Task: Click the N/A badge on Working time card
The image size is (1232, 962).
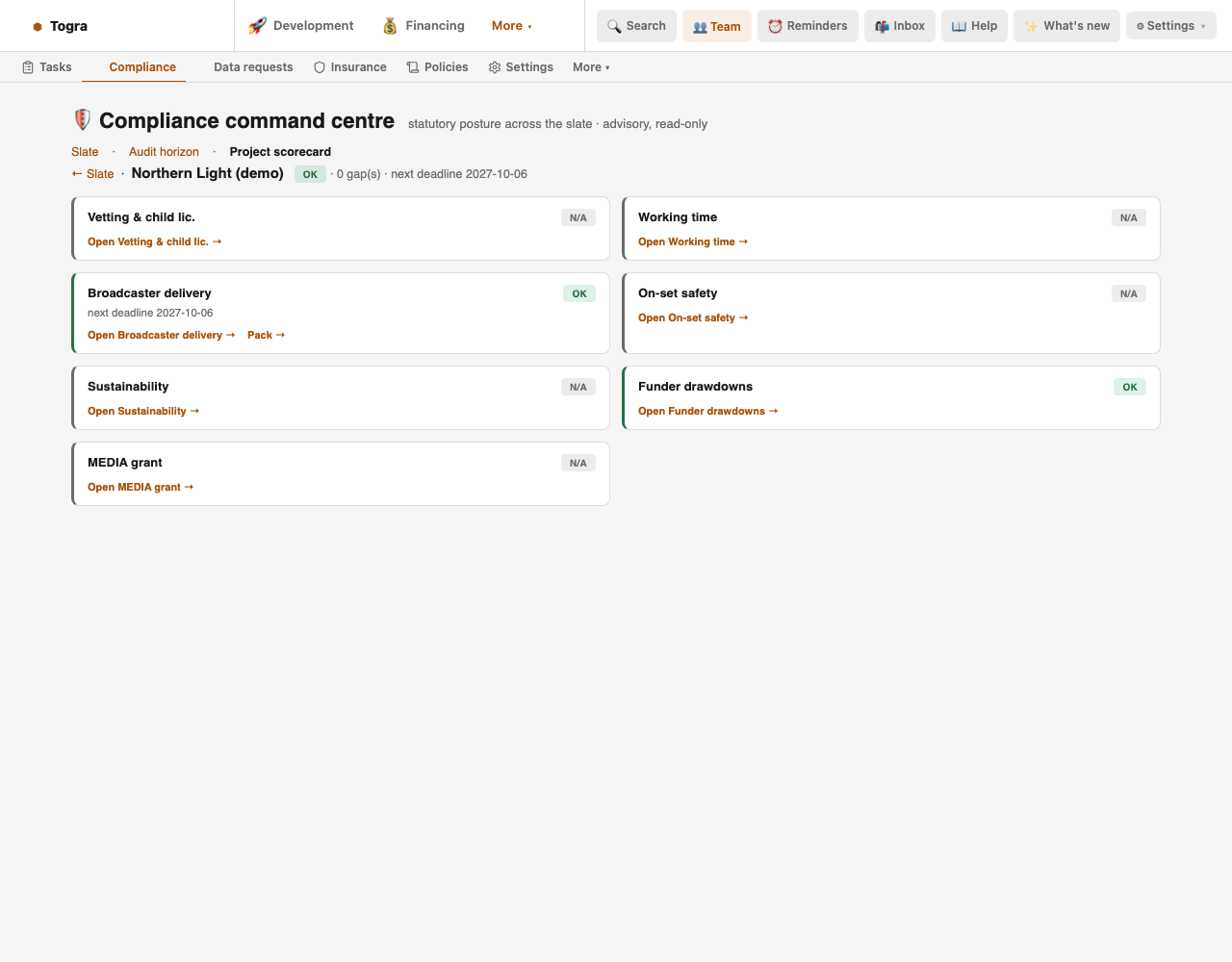Action: coord(1129,217)
